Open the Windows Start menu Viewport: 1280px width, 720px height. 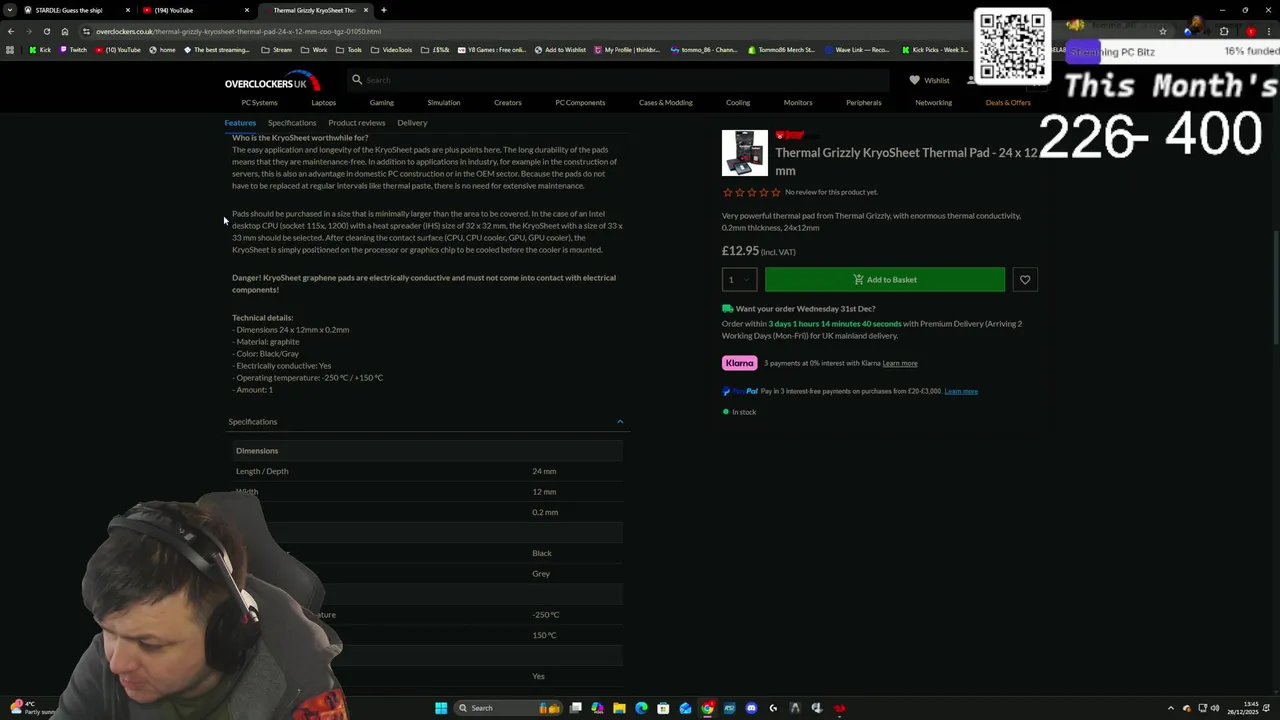coord(441,708)
